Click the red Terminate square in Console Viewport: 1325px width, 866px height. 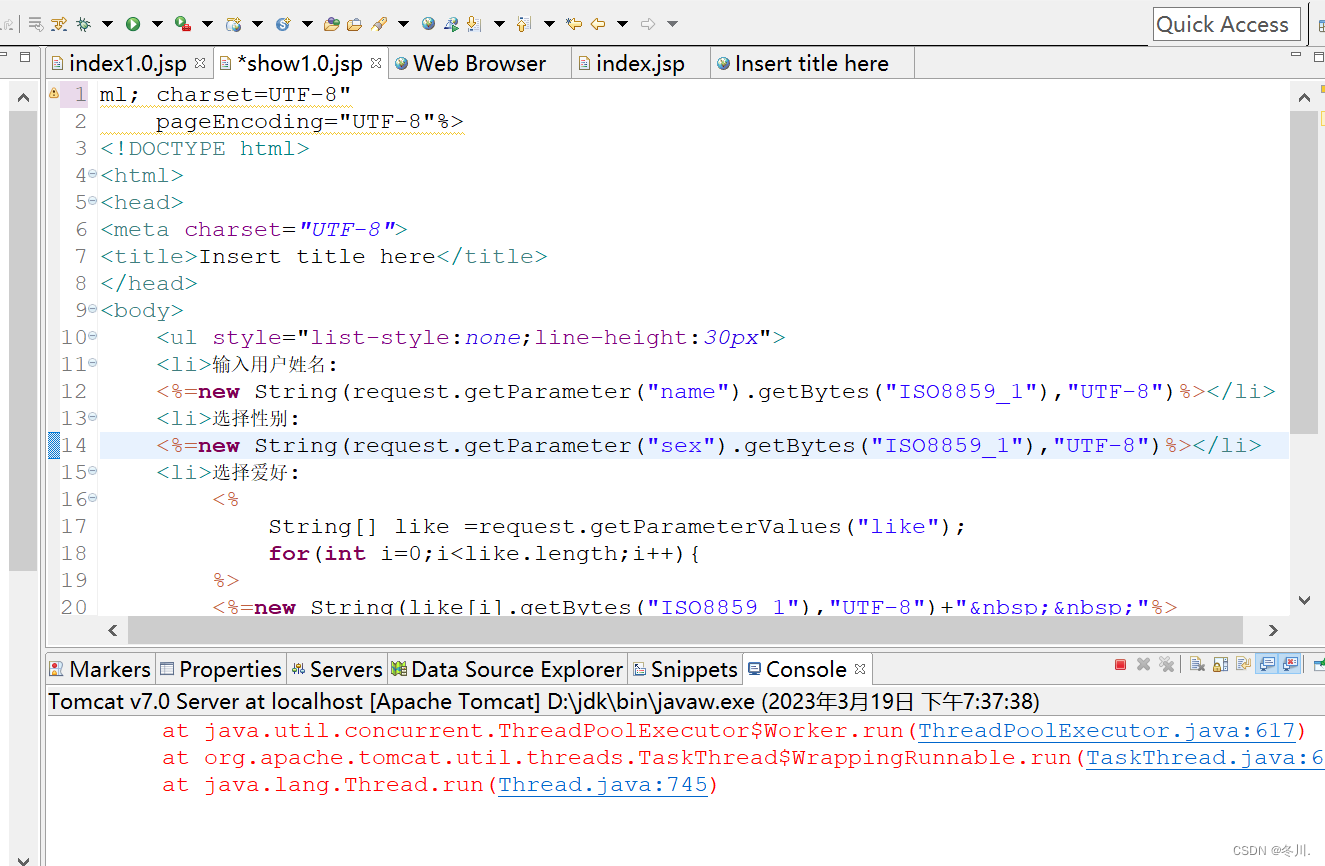[x=1120, y=664]
